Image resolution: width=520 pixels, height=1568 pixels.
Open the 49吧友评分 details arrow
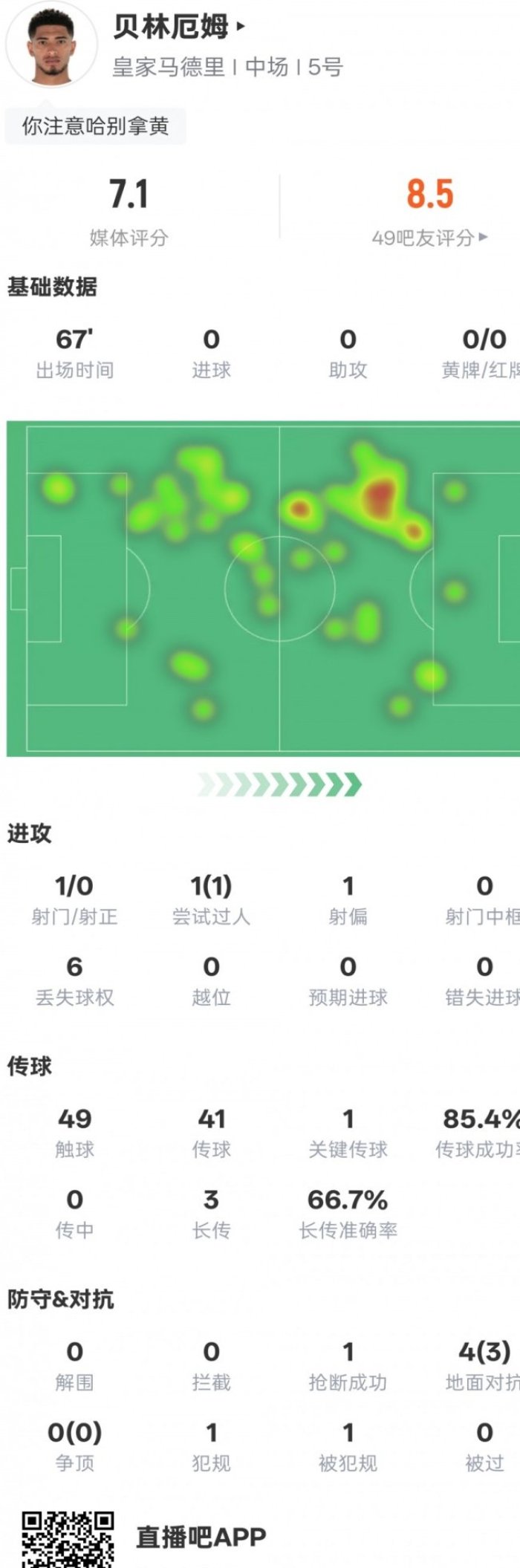(484, 238)
